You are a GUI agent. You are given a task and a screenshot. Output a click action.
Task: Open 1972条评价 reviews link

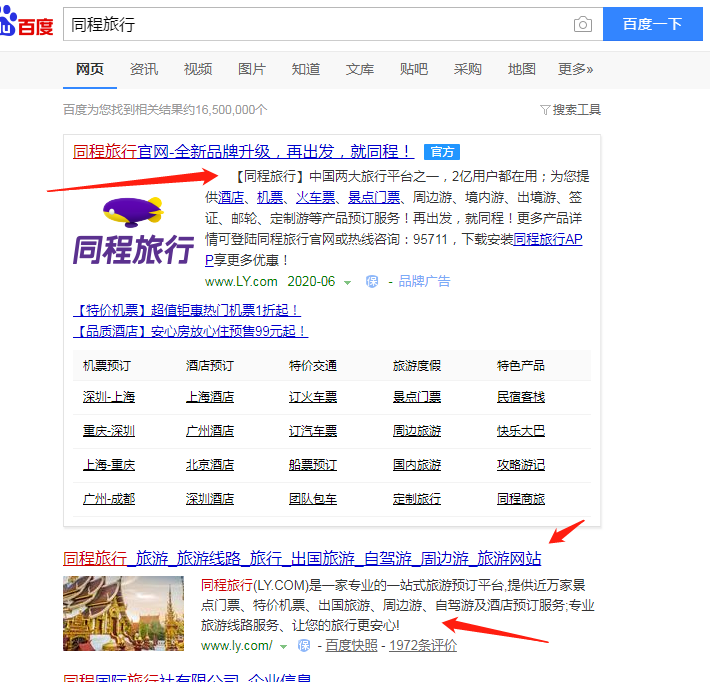[x=423, y=645]
